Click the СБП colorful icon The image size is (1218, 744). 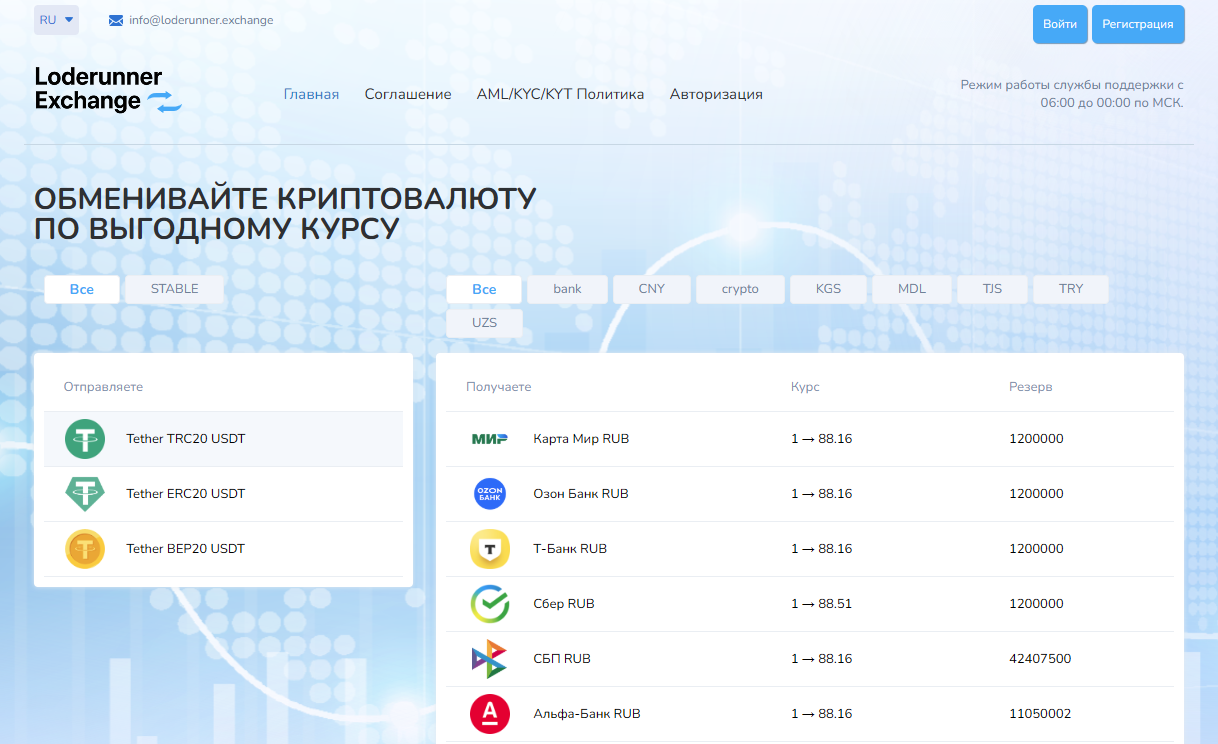click(490, 659)
